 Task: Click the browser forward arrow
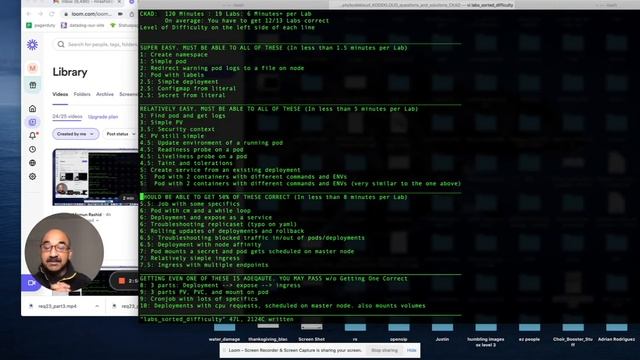pos(40,13)
